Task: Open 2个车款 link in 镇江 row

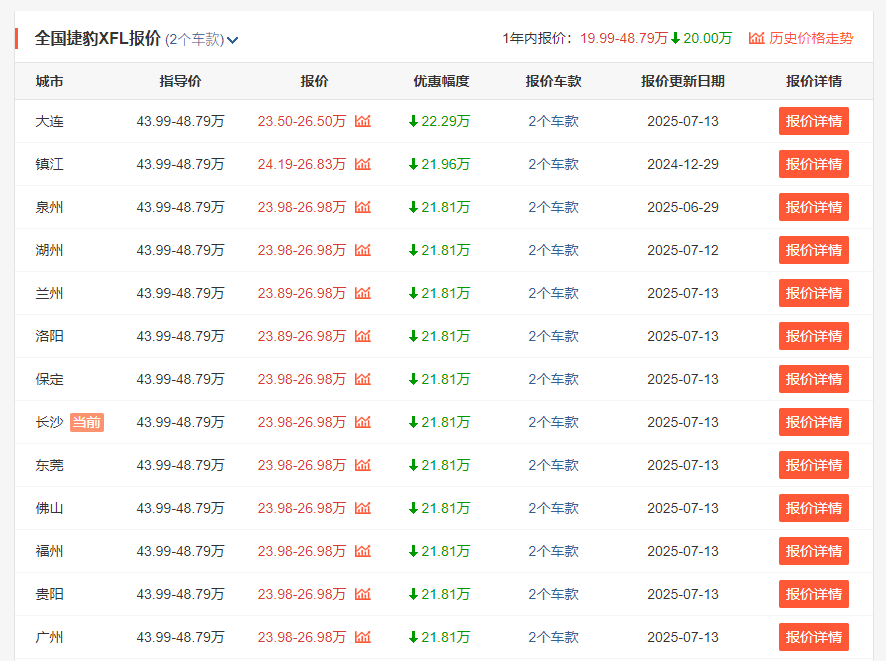Action: click(553, 164)
